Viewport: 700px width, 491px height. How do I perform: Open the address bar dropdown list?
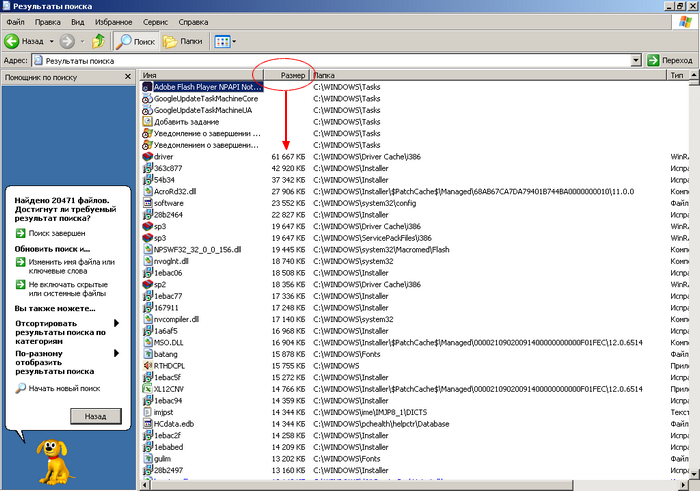pyautogui.click(x=635, y=60)
